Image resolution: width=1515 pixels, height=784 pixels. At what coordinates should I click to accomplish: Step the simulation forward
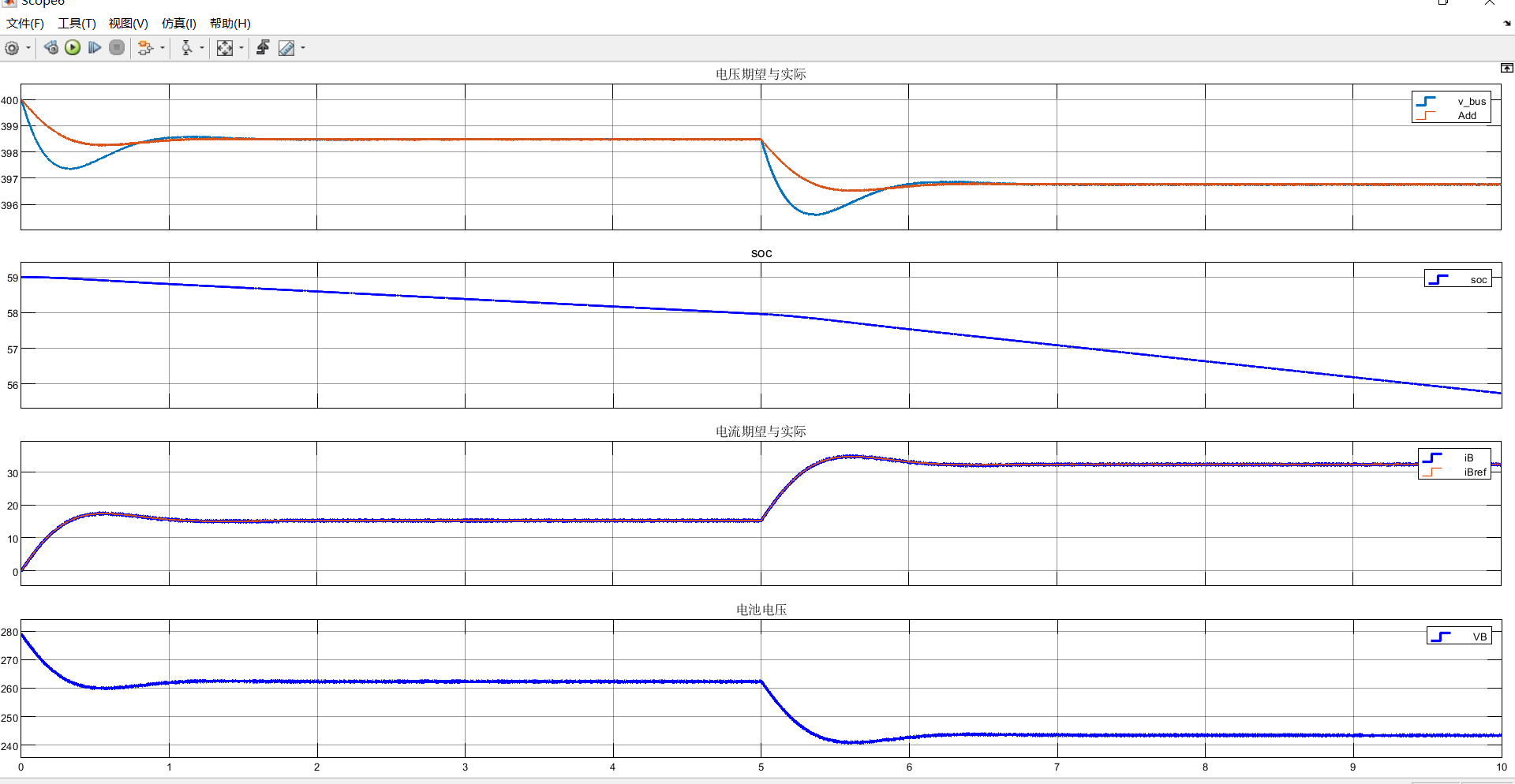click(95, 48)
